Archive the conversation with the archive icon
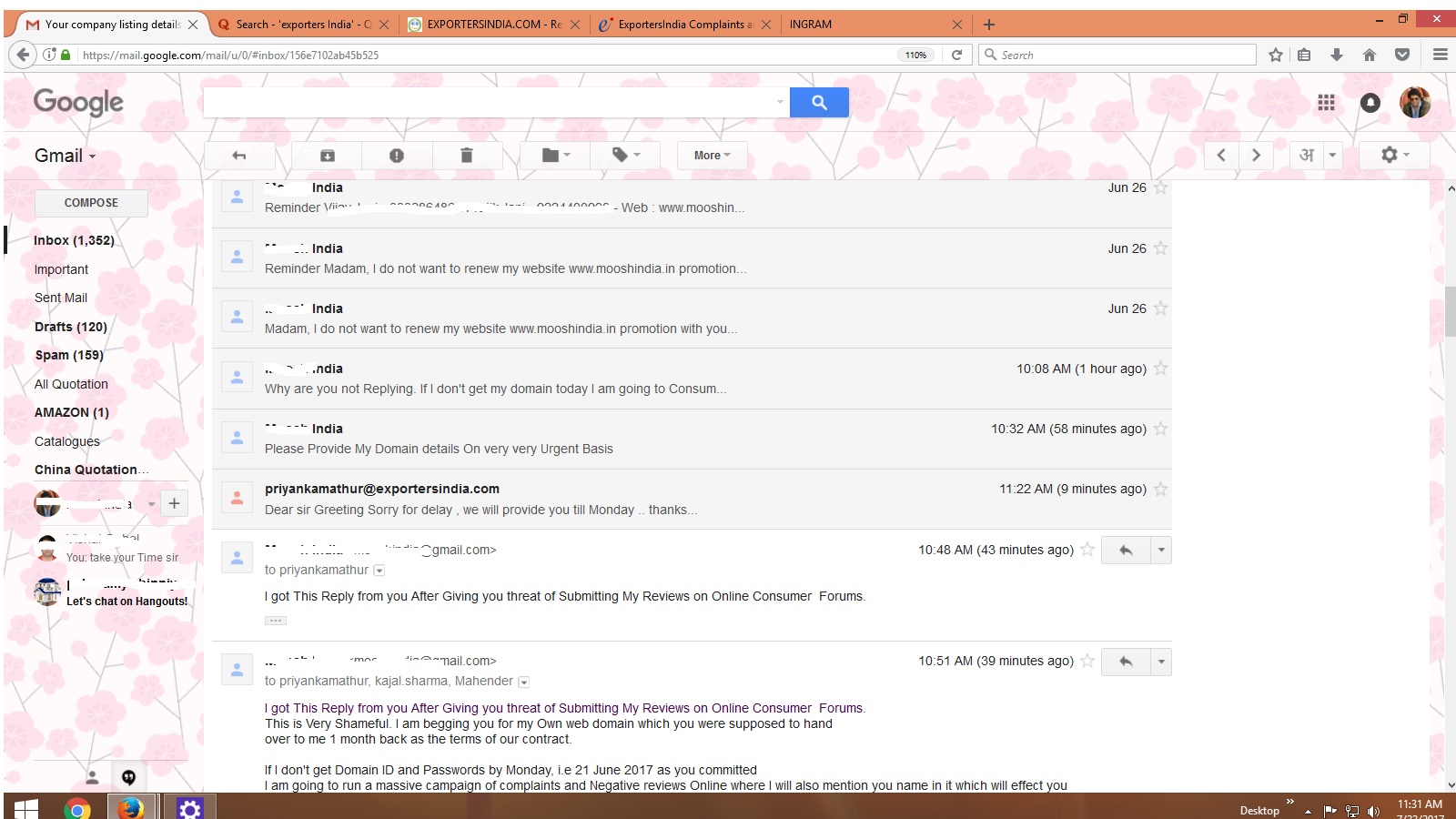Screen dimensions: 1456x819 pyautogui.click(x=328, y=156)
